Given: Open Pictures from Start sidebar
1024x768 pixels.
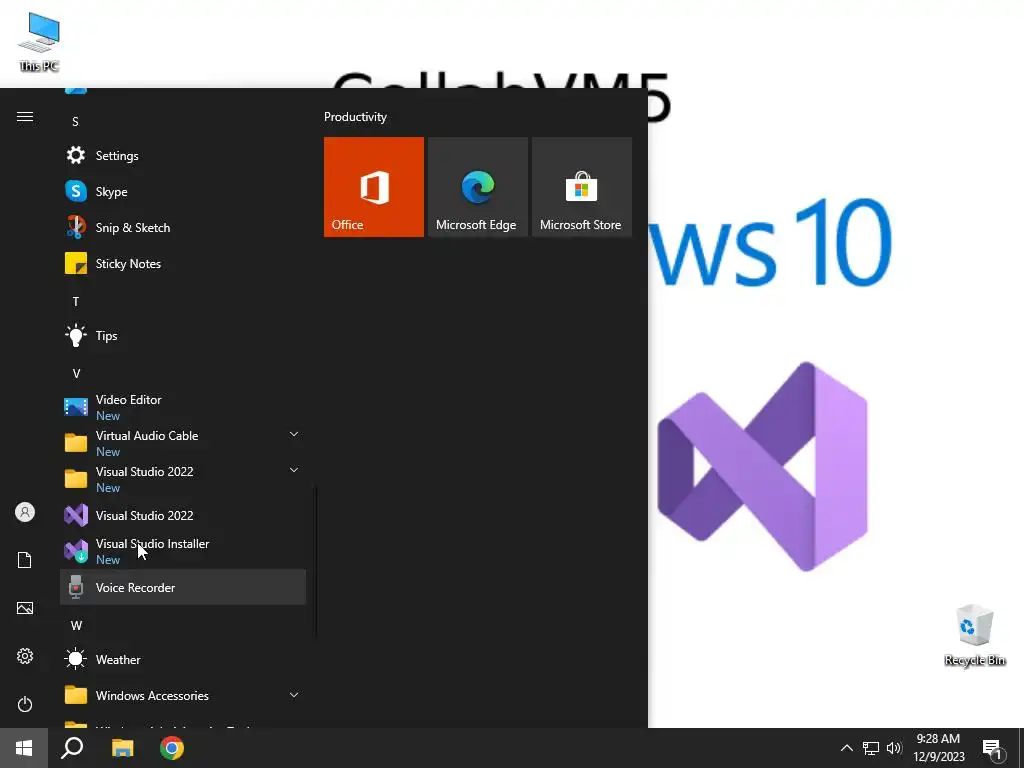Looking at the screenshot, I should point(25,608).
